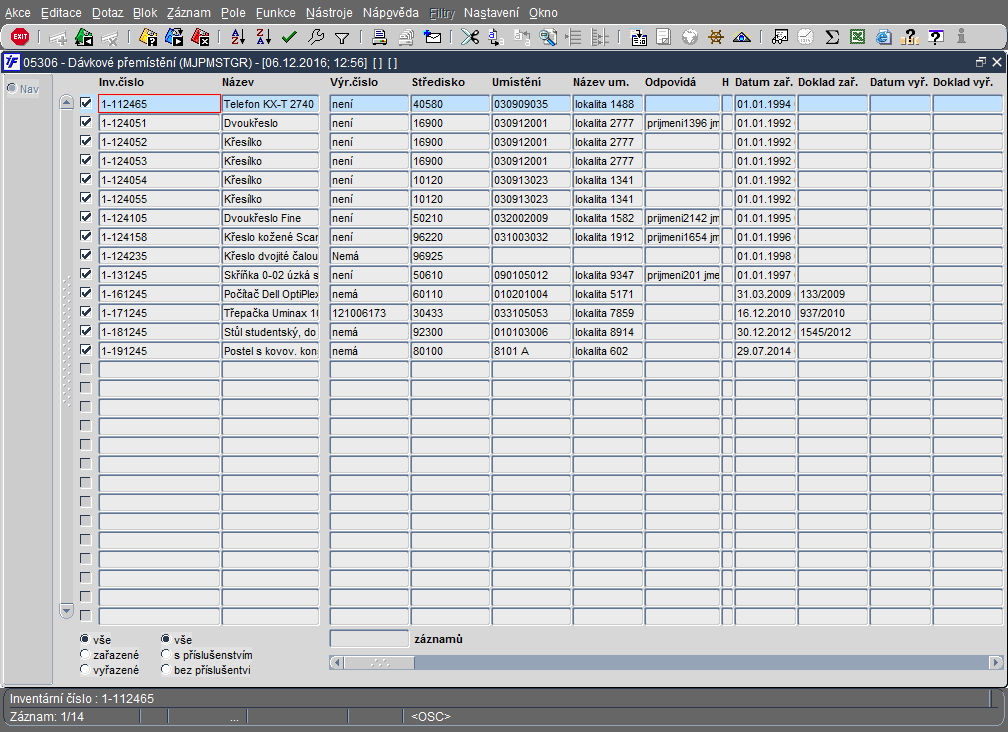Click the ship's wheel navigation icon
Screen dimensions: 1008x732
(716, 37)
